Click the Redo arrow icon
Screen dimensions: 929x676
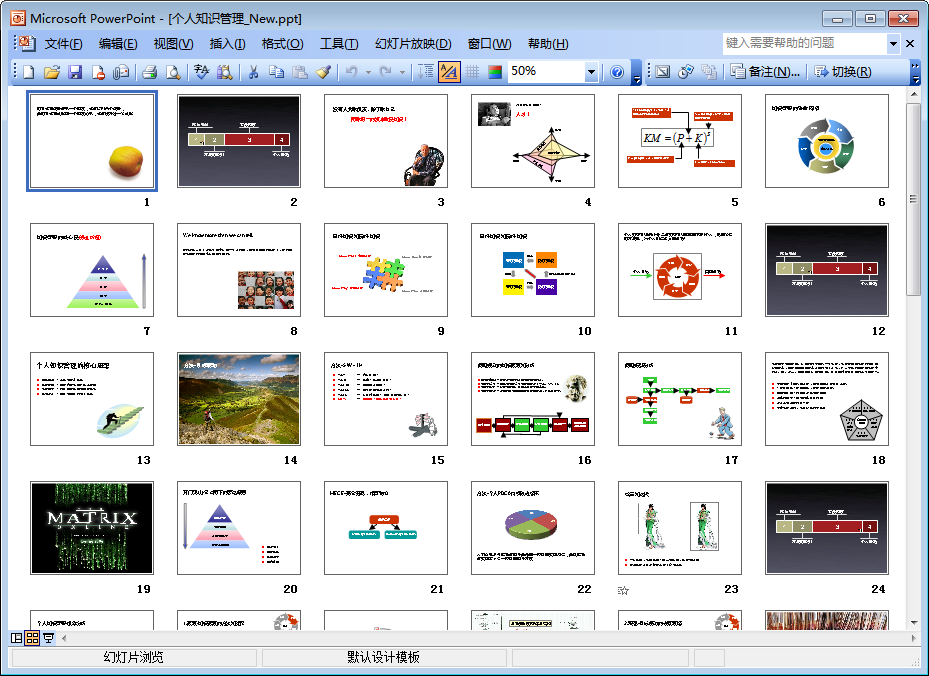click(x=386, y=72)
